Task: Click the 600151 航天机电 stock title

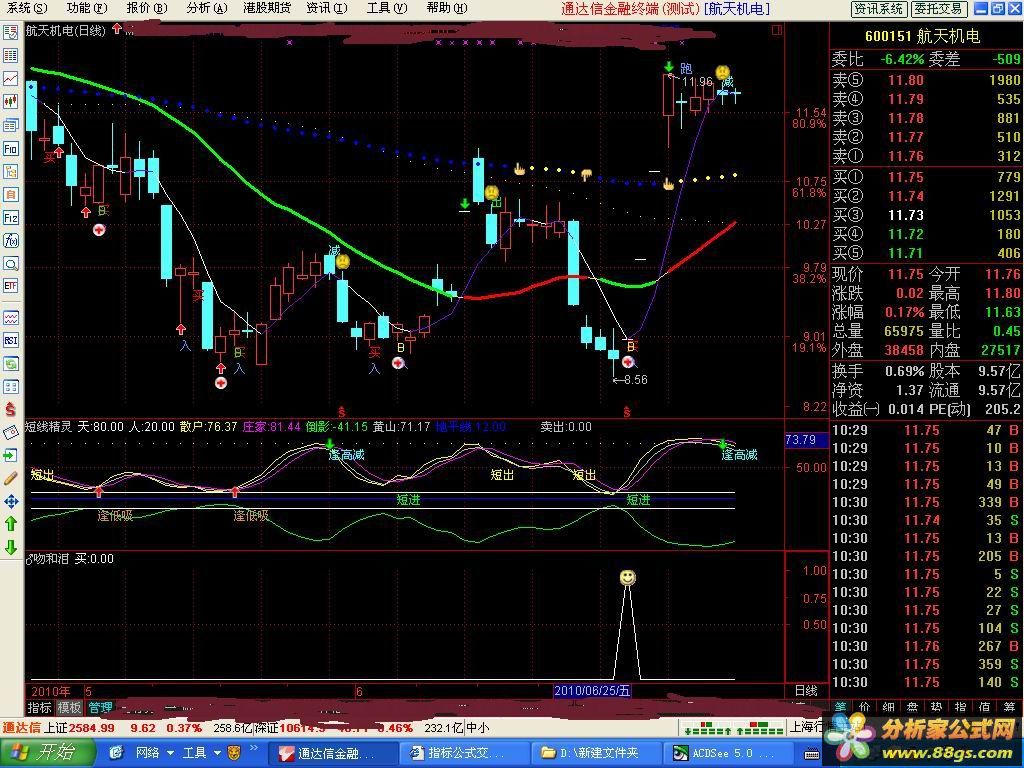Action: point(922,36)
